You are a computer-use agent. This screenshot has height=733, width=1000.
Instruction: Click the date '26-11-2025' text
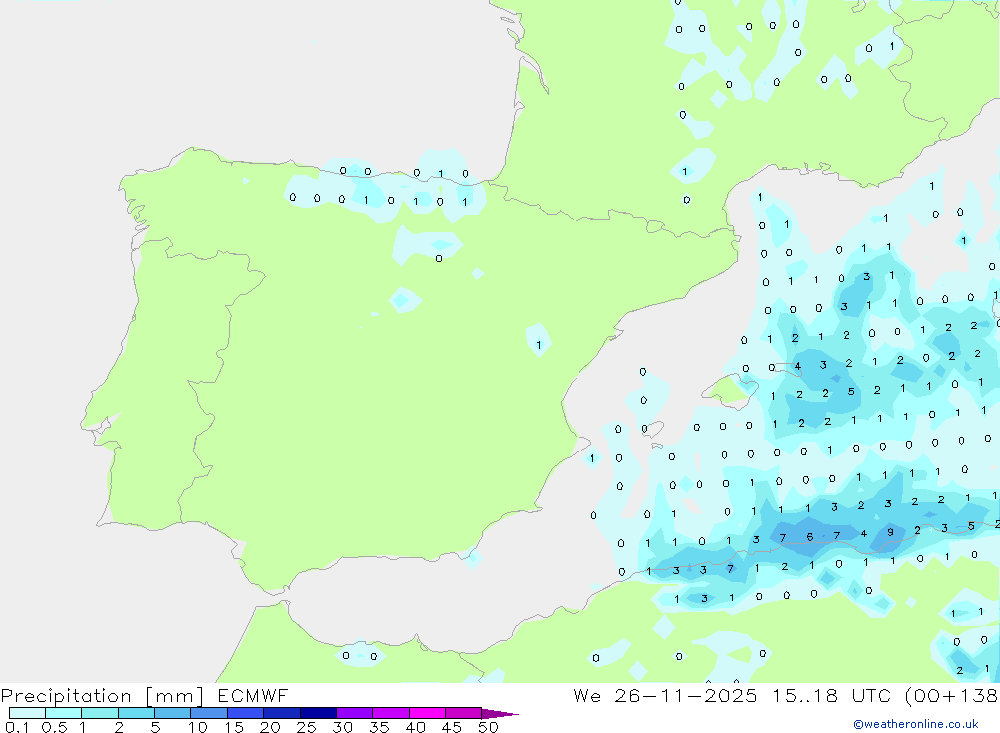pos(686,695)
